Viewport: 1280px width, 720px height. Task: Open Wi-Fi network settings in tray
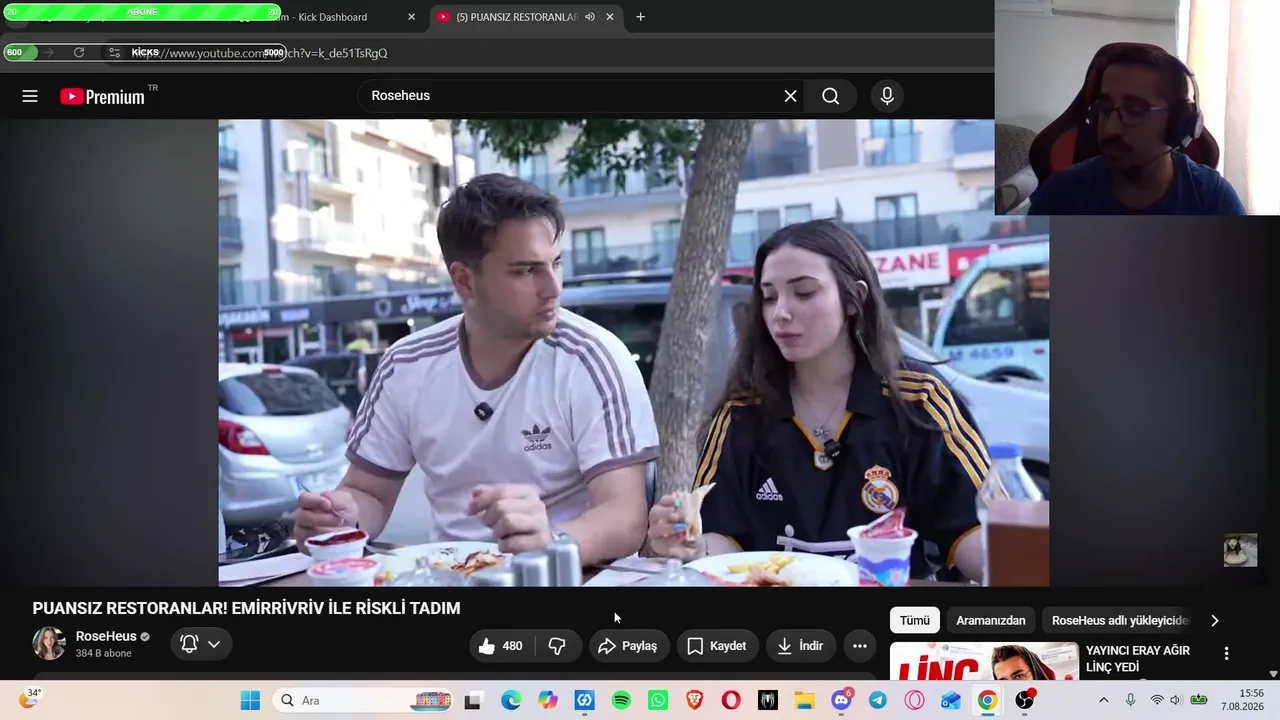coord(1157,700)
